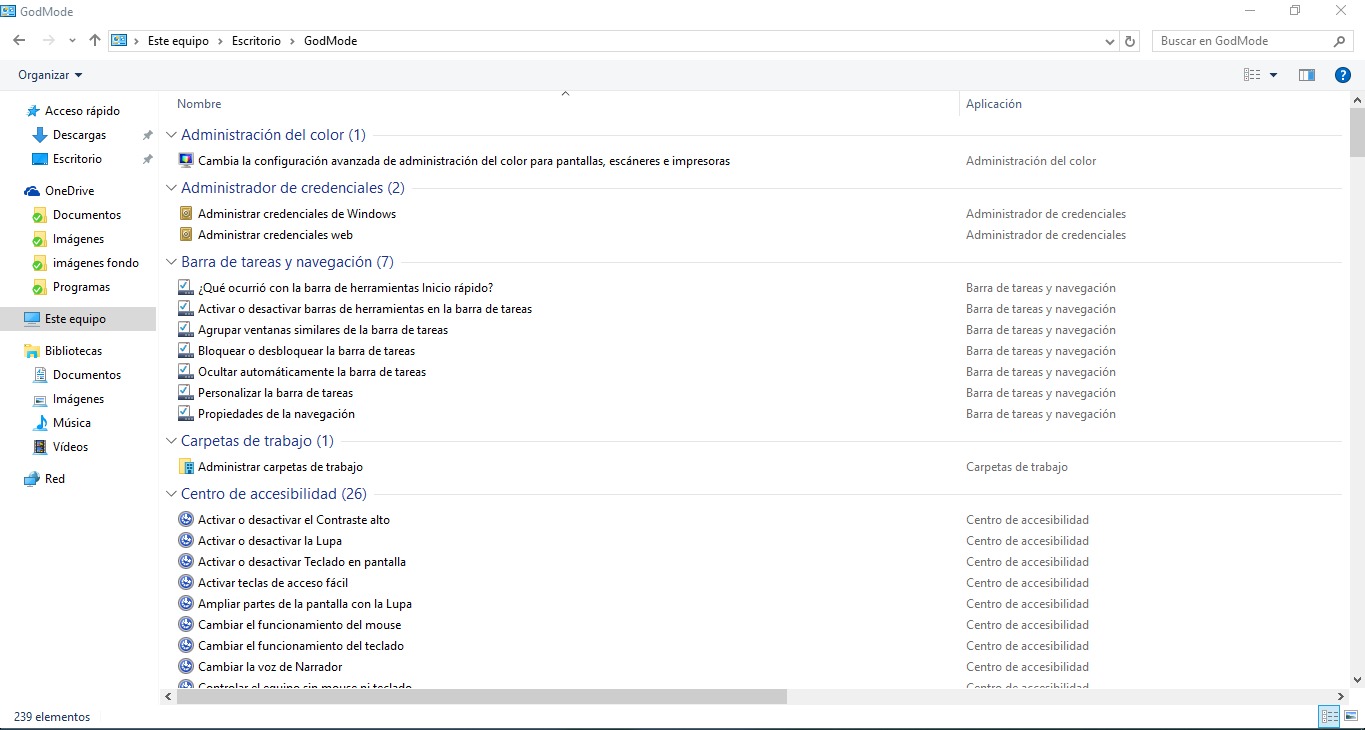Open Red in the navigation pane
The height and width of the screenshot is (730, 1365).
pyautogui.click(x=55, y=479)
